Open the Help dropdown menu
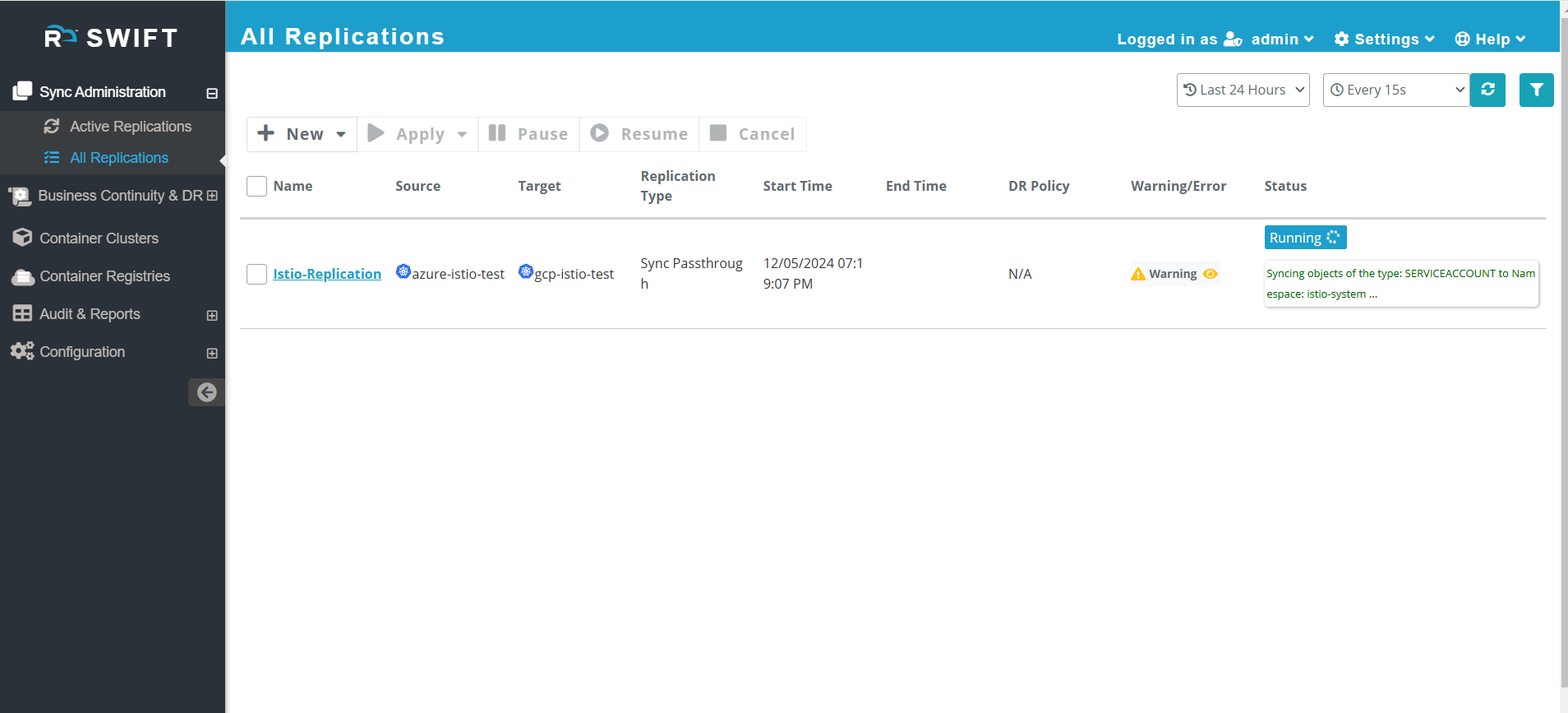The height and width of the screenshot is (713, 1568). pos(1491,39)
